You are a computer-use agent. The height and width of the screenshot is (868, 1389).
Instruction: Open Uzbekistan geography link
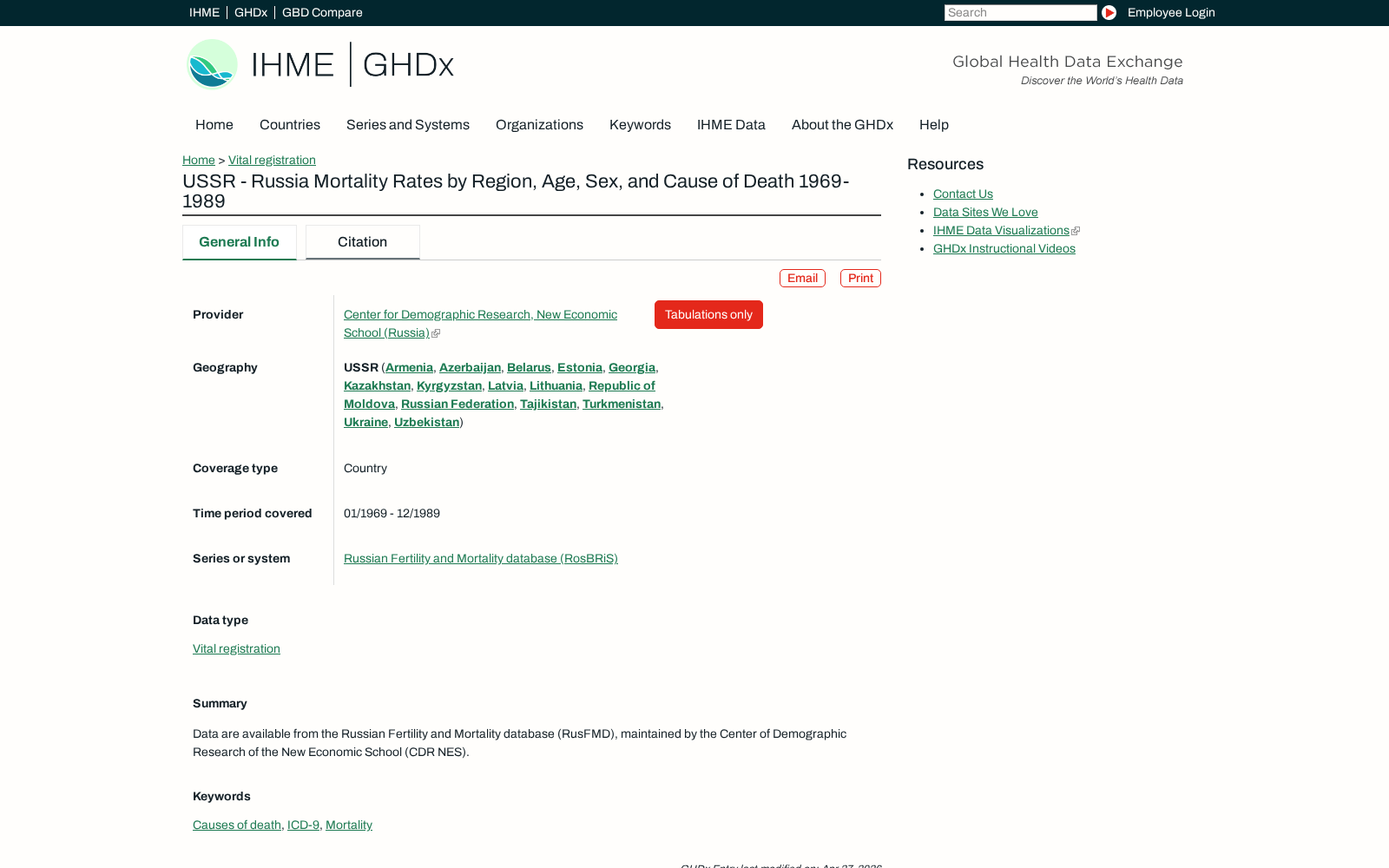coord(426,422)
